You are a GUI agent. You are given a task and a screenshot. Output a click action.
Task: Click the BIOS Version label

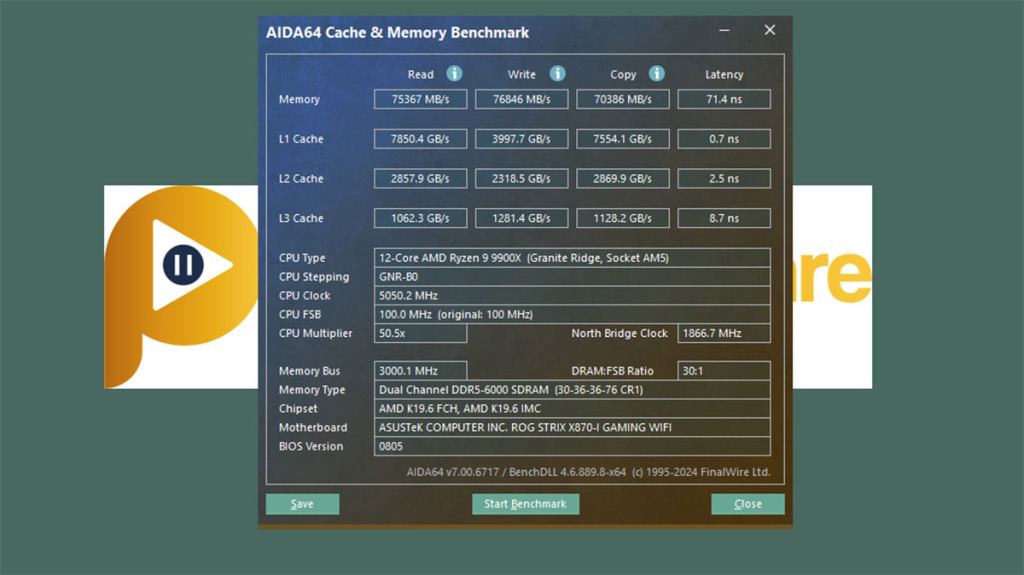coord(311,446)
